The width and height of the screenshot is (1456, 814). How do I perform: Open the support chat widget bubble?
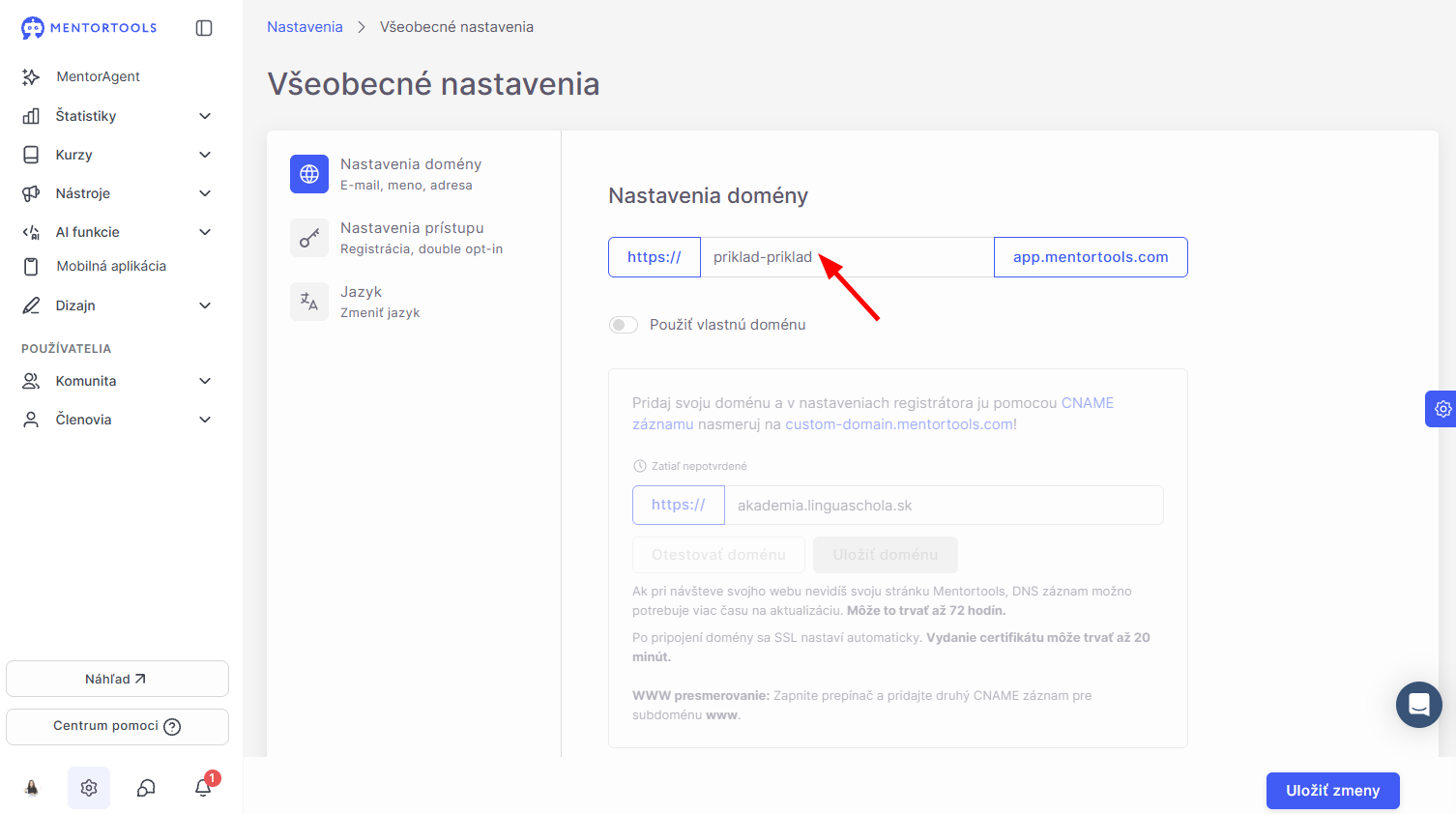click(x=1419, y=705)
